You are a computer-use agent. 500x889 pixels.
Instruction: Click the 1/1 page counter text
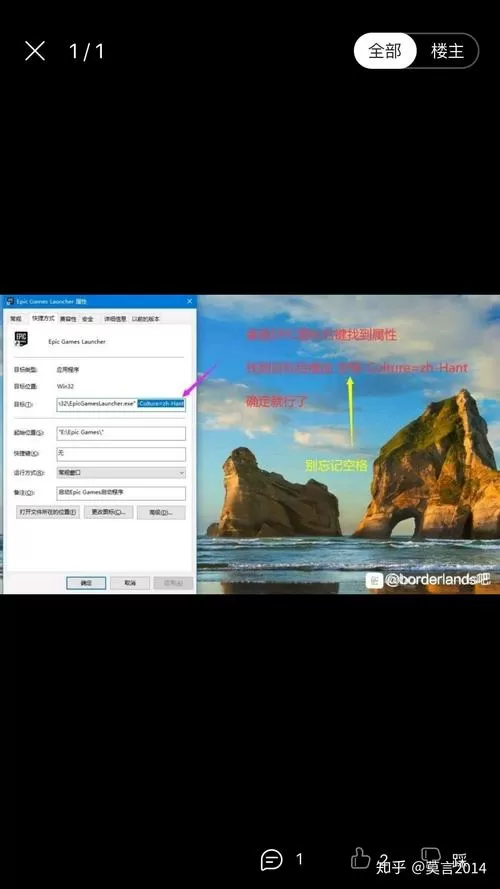pyautogui.click(x=87, y=52)
